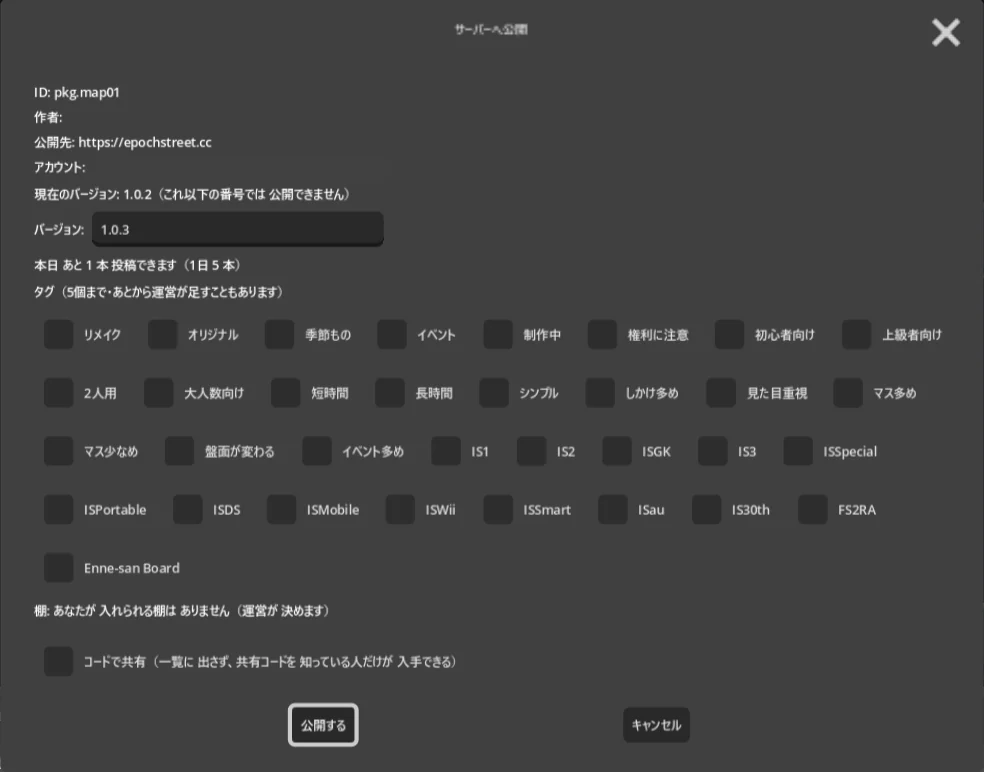Select the しかけ多め tag checkbox

pos(600,393)
